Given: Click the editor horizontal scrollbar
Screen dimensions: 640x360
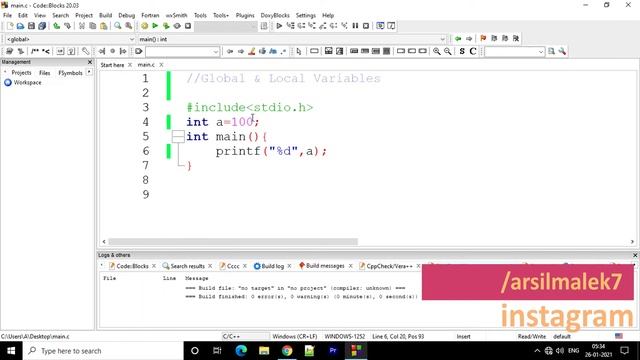Looking at the screenshot, I should tap(233, 242).
